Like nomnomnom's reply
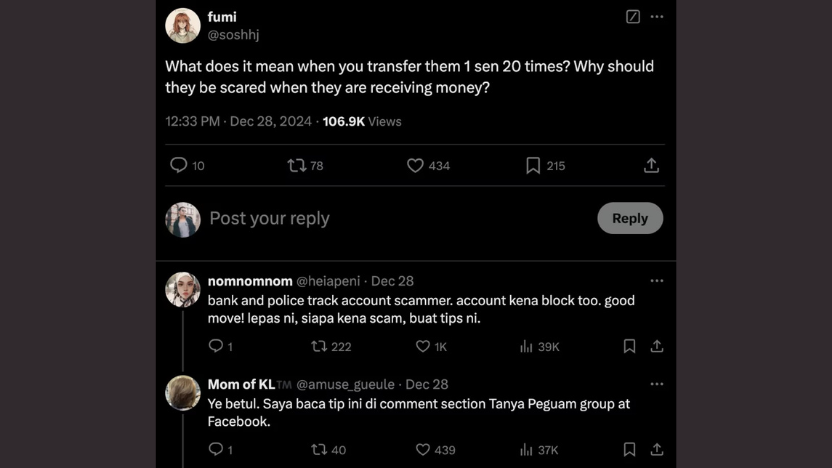 point(423,346)
